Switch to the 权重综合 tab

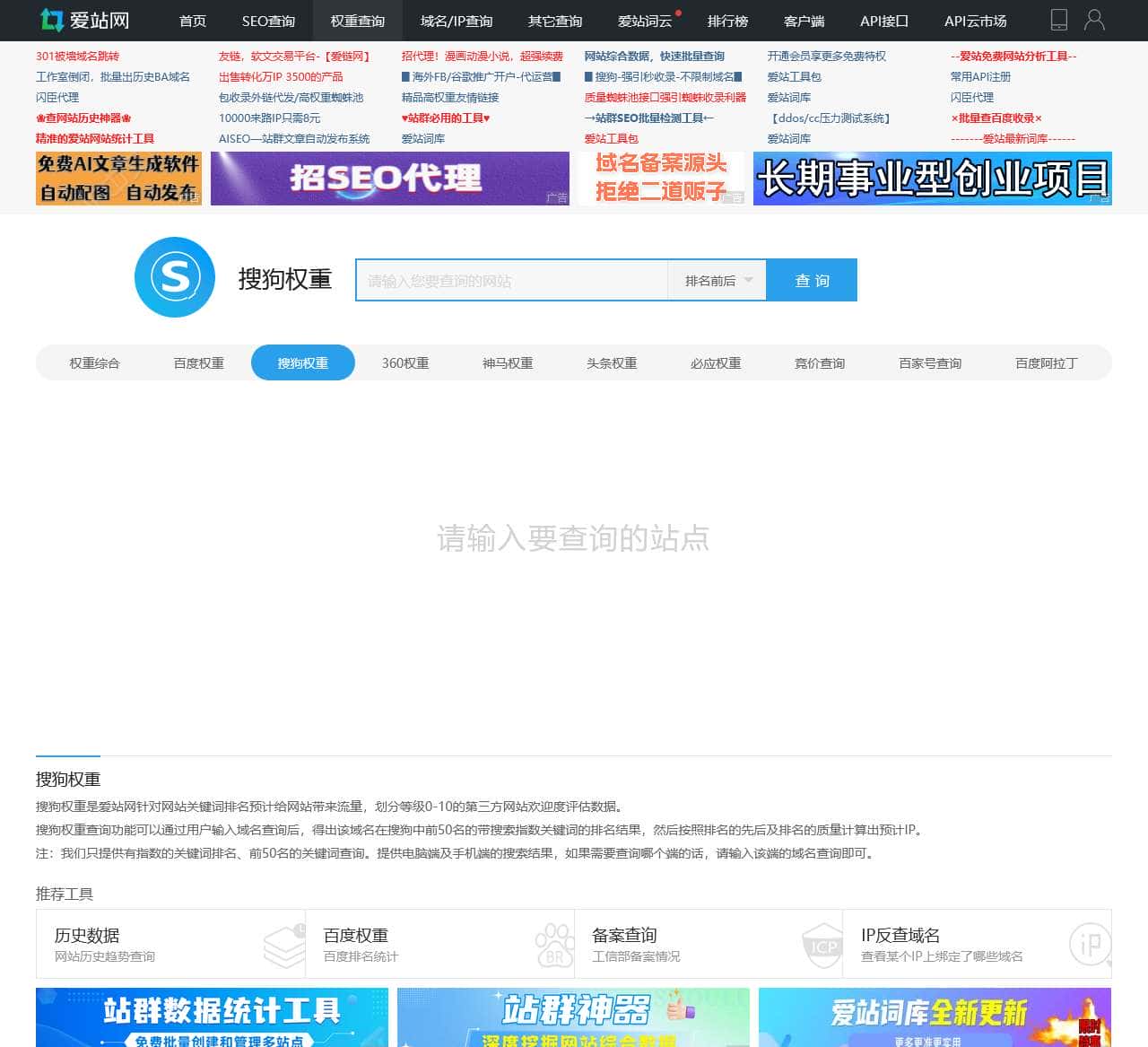pyautogui.click(x=94, y=363)
